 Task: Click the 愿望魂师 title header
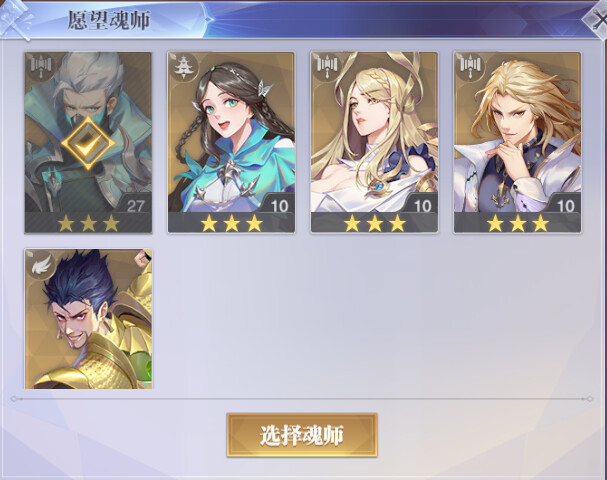[109, 20]
